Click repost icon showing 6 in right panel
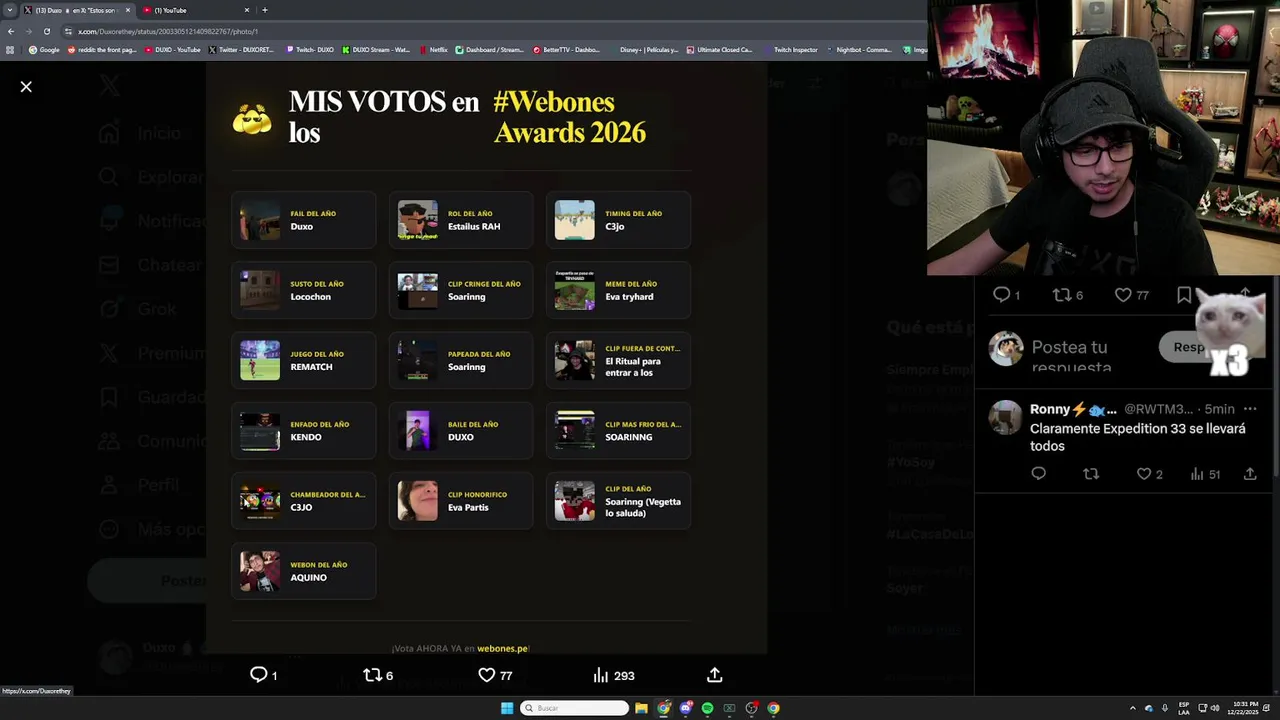Screen dimensions: 1280x720 coord(1062,294)
